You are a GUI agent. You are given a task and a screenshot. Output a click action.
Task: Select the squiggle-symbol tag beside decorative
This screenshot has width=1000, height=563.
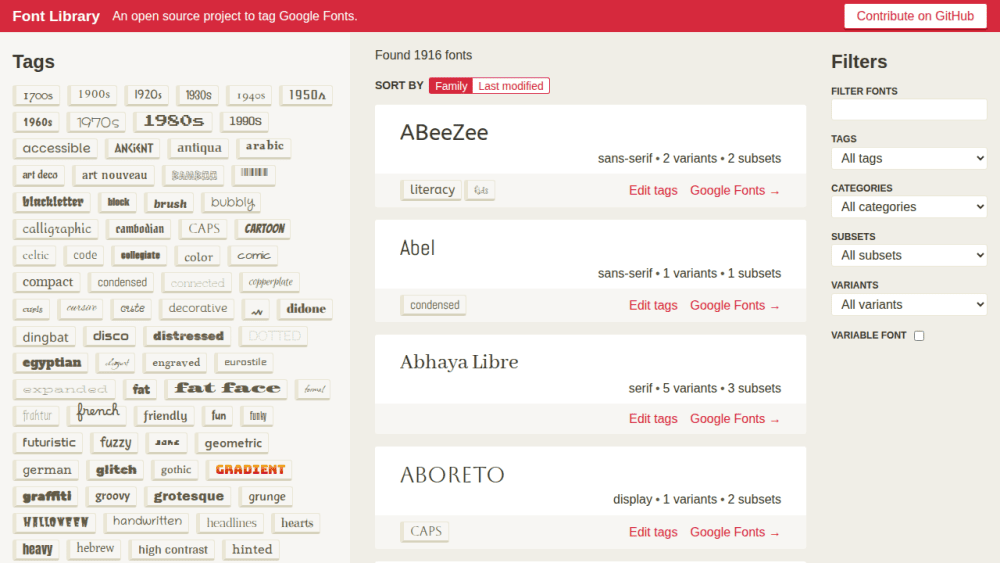(x=256, y=309)
